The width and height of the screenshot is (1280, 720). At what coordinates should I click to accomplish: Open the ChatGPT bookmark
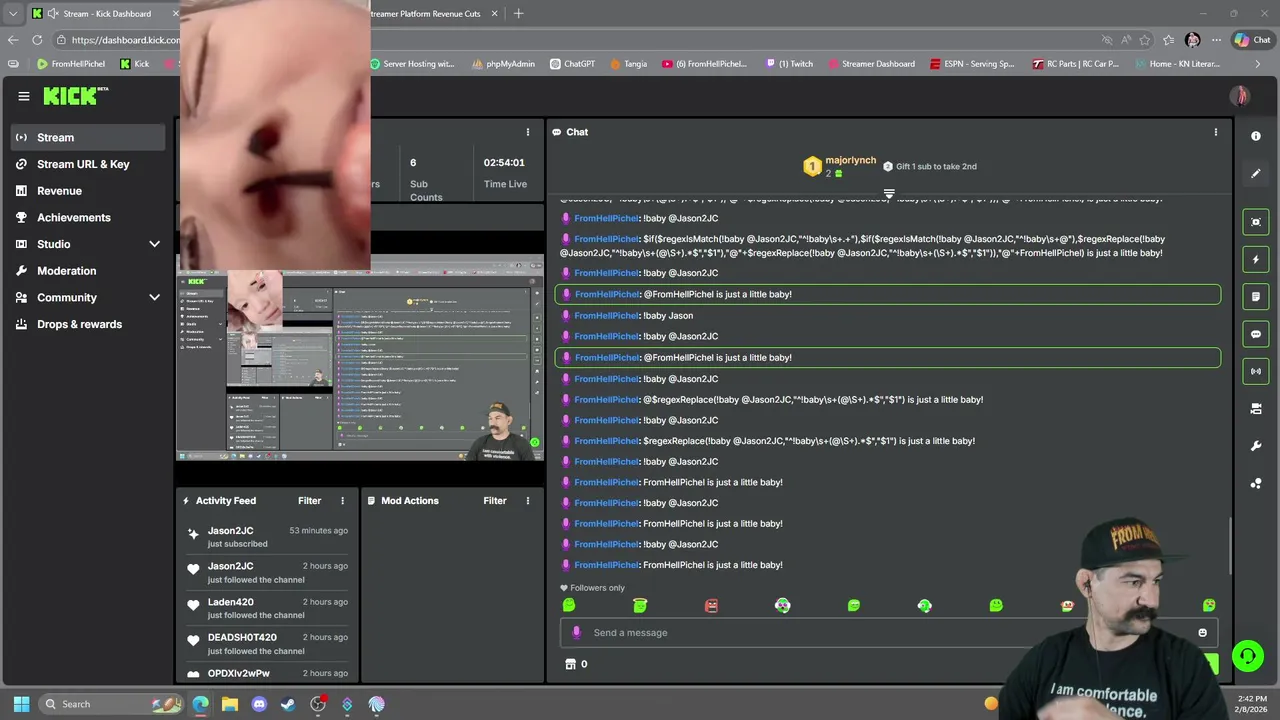click(572, 64)
